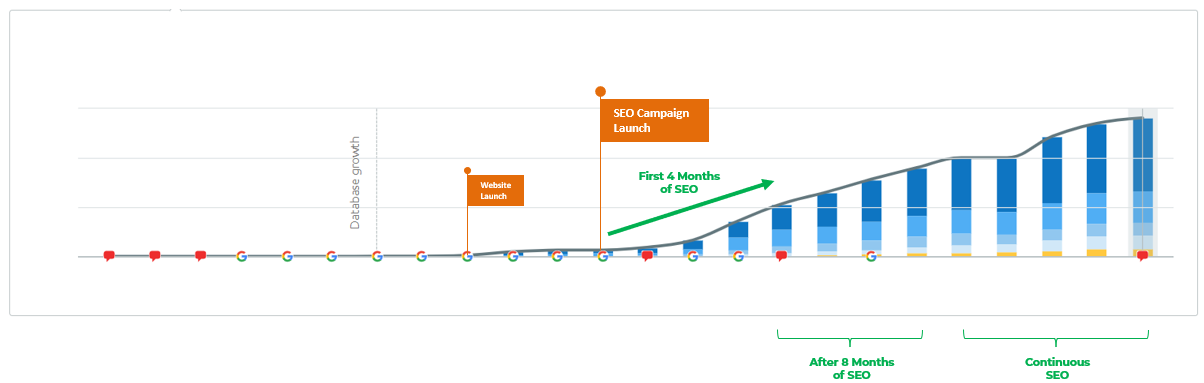The height and width of the screenshot is (383, 1204).
Task: Click dark blue segment of second-to-last bar
Action: coord(1097,158)
